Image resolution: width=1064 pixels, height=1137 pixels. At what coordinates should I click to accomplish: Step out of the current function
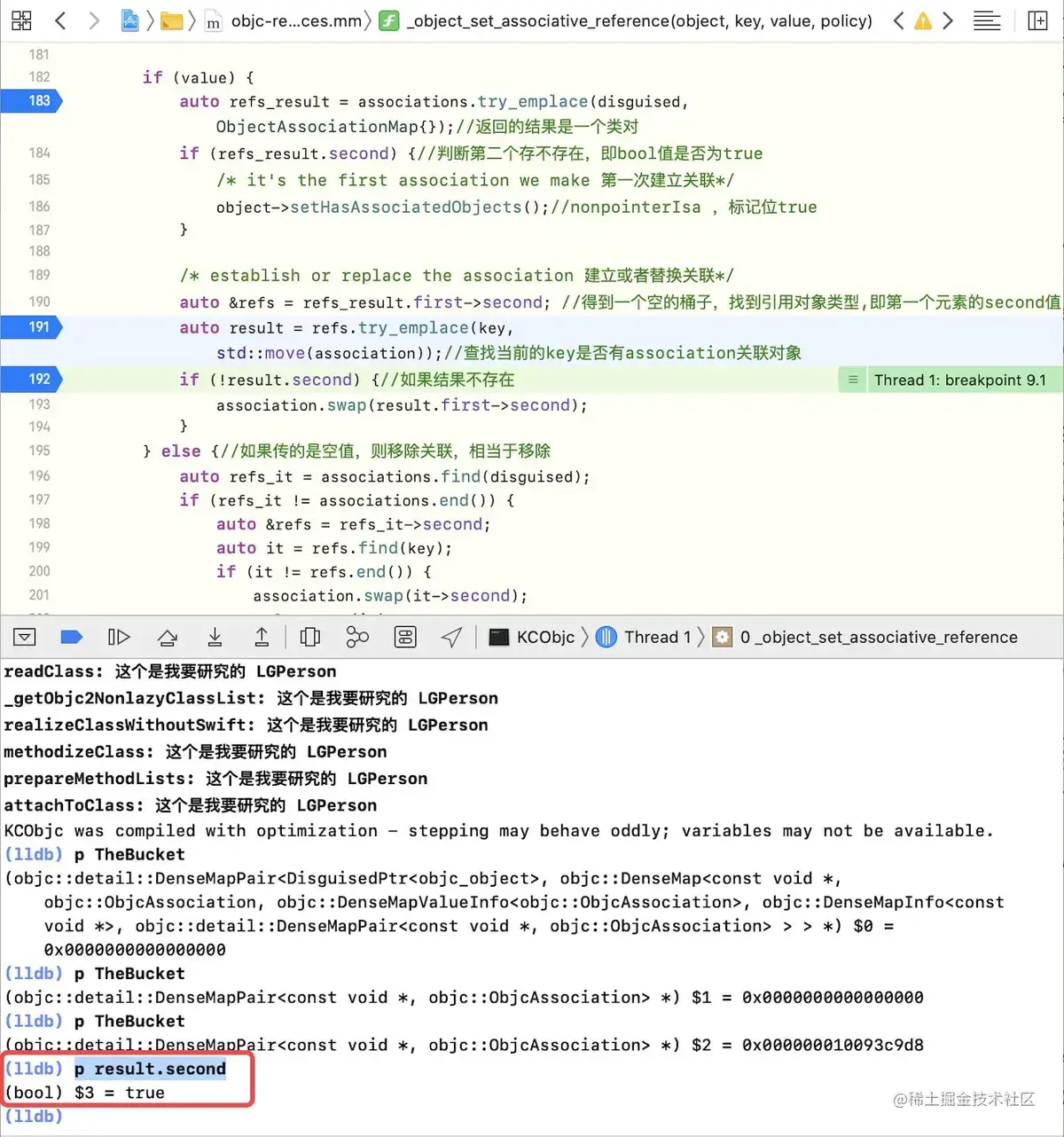tap(262, 637)
